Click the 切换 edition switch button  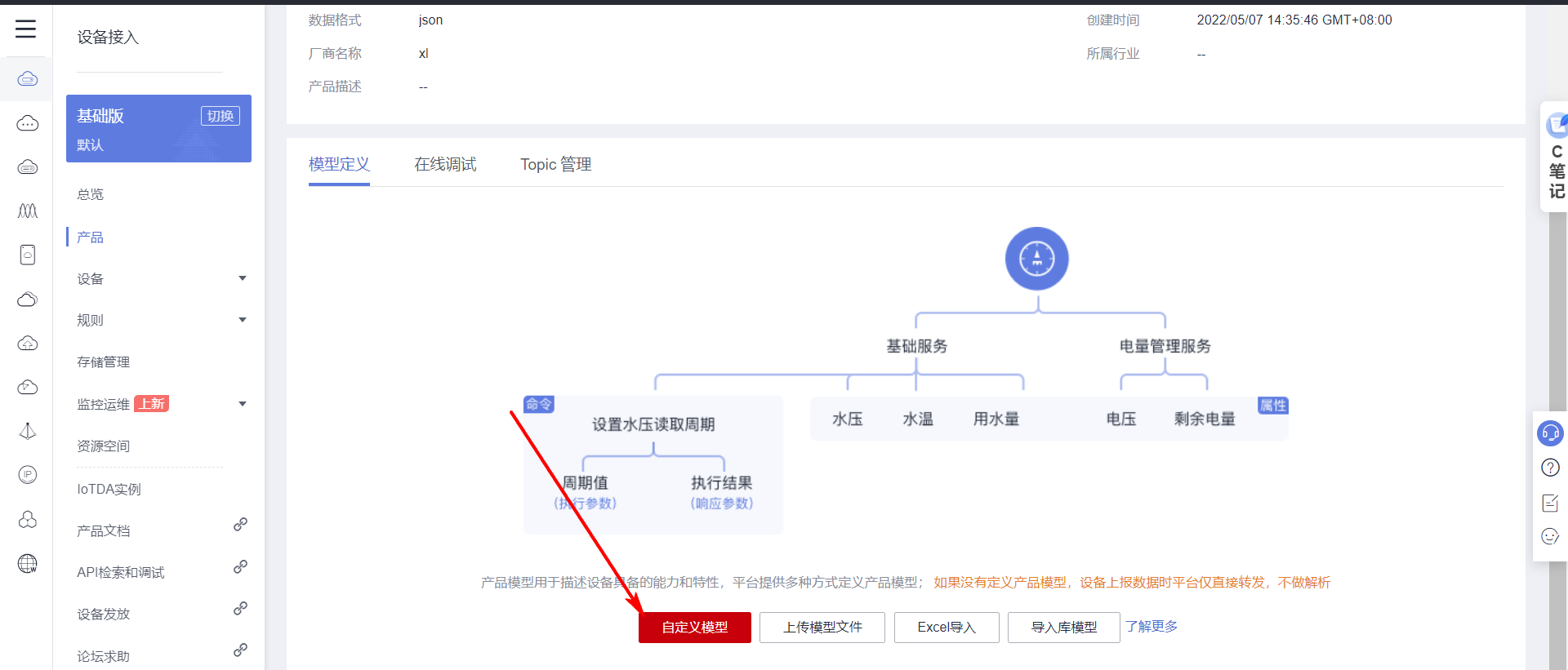coord(220,116)
